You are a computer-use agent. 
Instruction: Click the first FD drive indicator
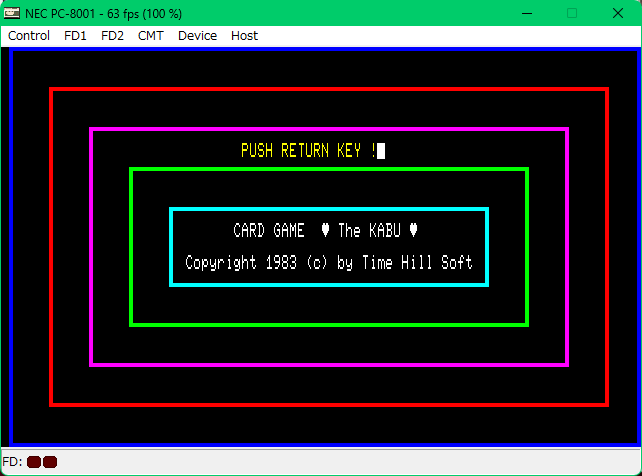pyautogui.click(x=34, y=462)
